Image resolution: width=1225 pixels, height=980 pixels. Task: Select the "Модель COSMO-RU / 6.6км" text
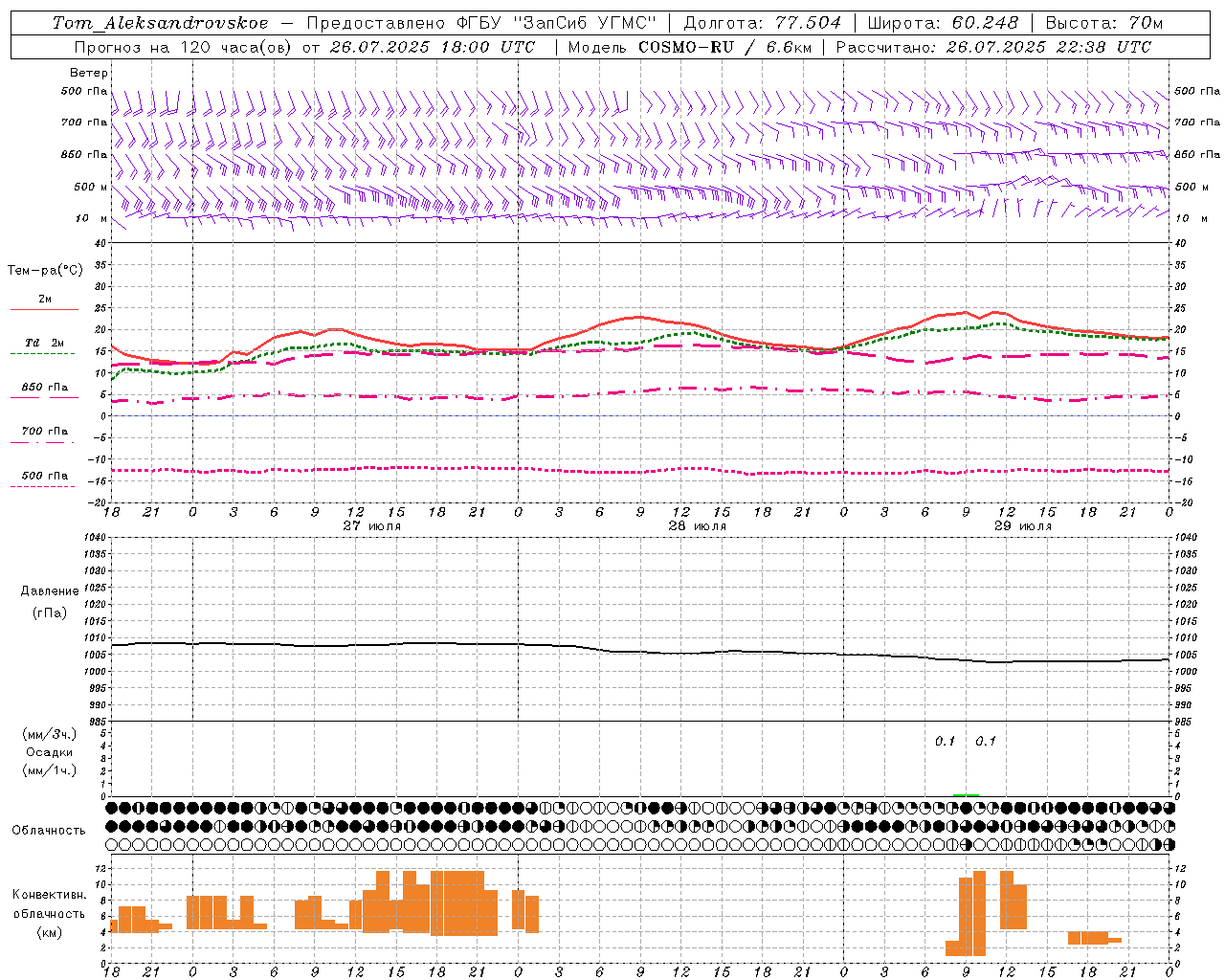tap(689, 47)
